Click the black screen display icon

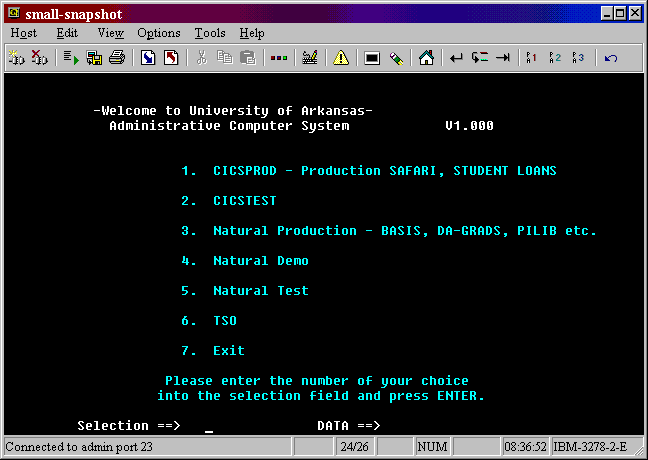click(x=372, y=58)
